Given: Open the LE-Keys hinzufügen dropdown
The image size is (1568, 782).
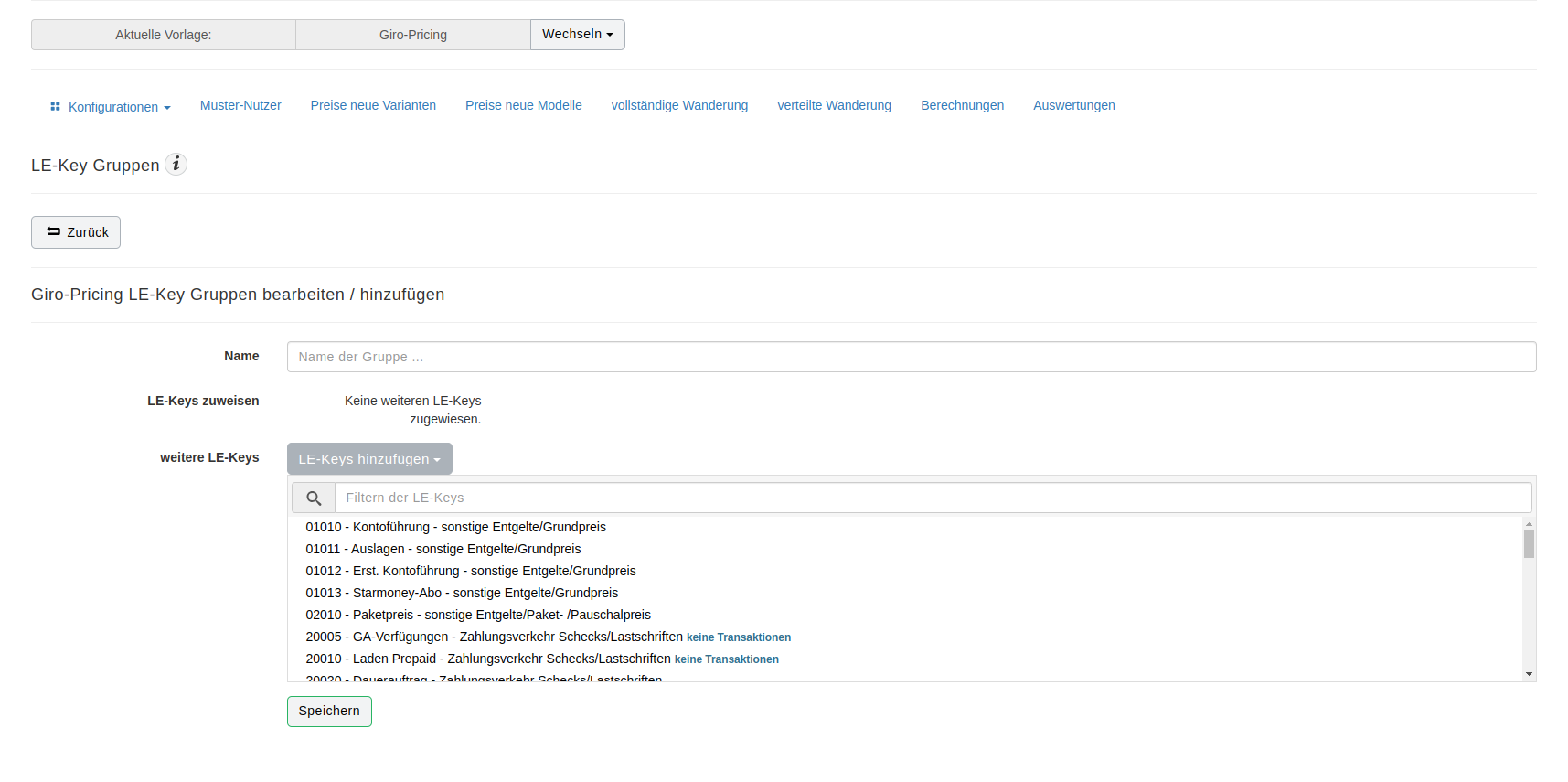Looking at the screenshot, I should coord(369,459).
